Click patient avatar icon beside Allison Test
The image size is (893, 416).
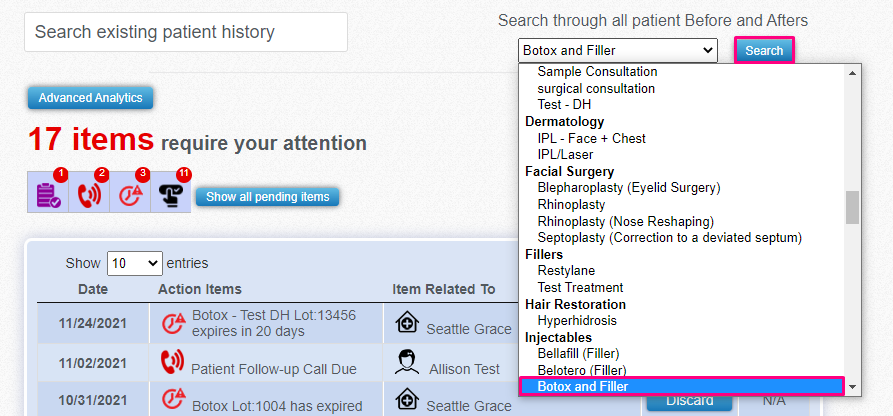coord(408,362)
